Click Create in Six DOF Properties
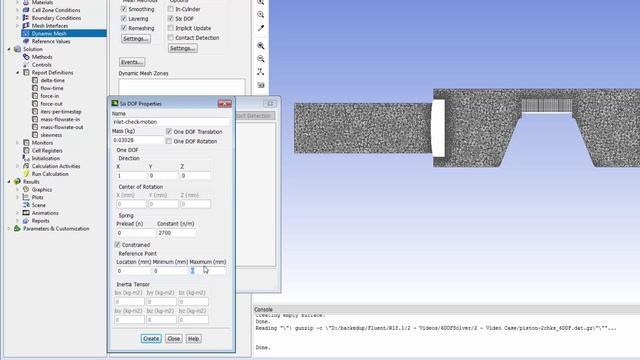Viewport: 640px width, 360px height. click(x=151, y=338)
